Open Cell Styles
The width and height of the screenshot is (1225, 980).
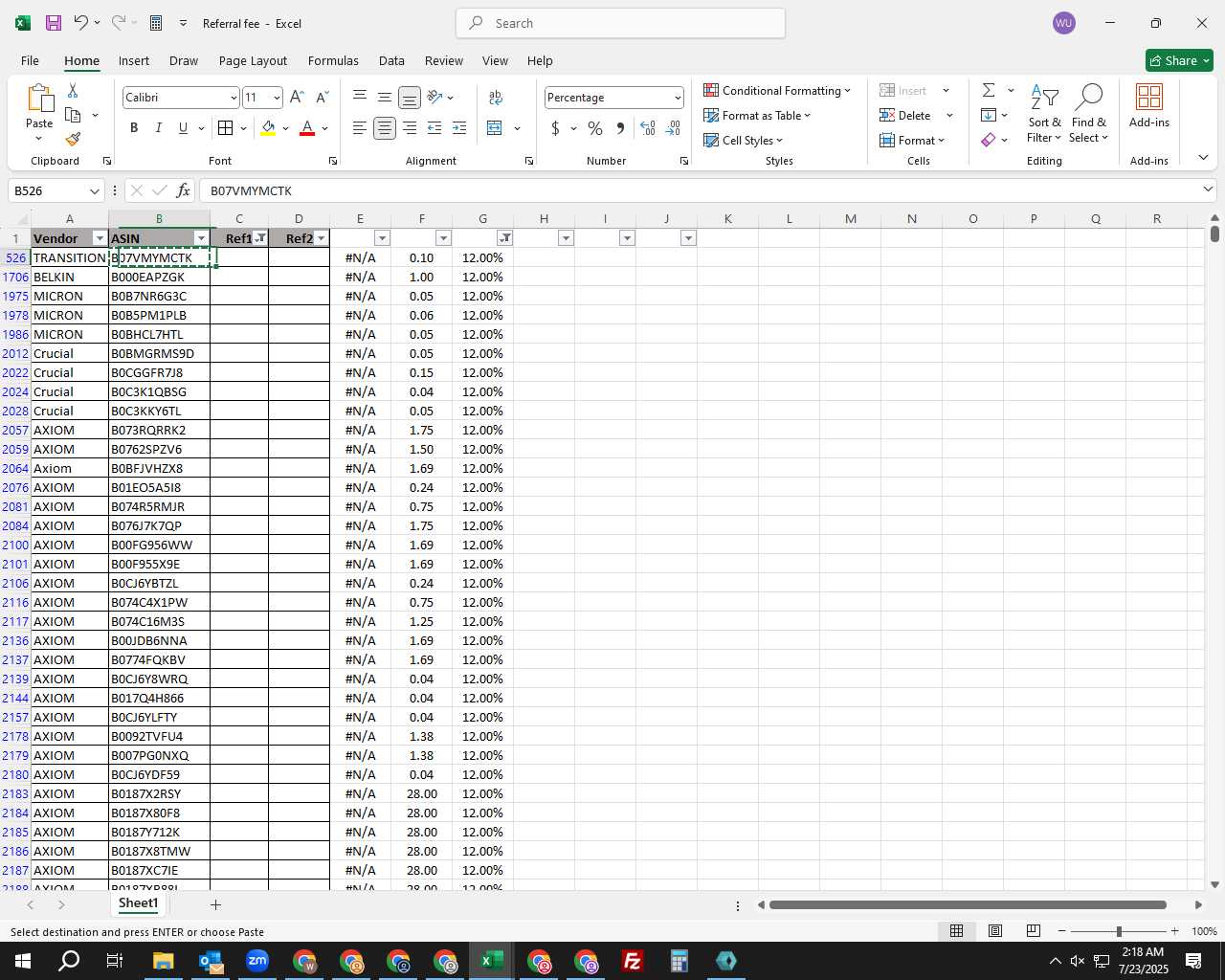coord(744,140)
